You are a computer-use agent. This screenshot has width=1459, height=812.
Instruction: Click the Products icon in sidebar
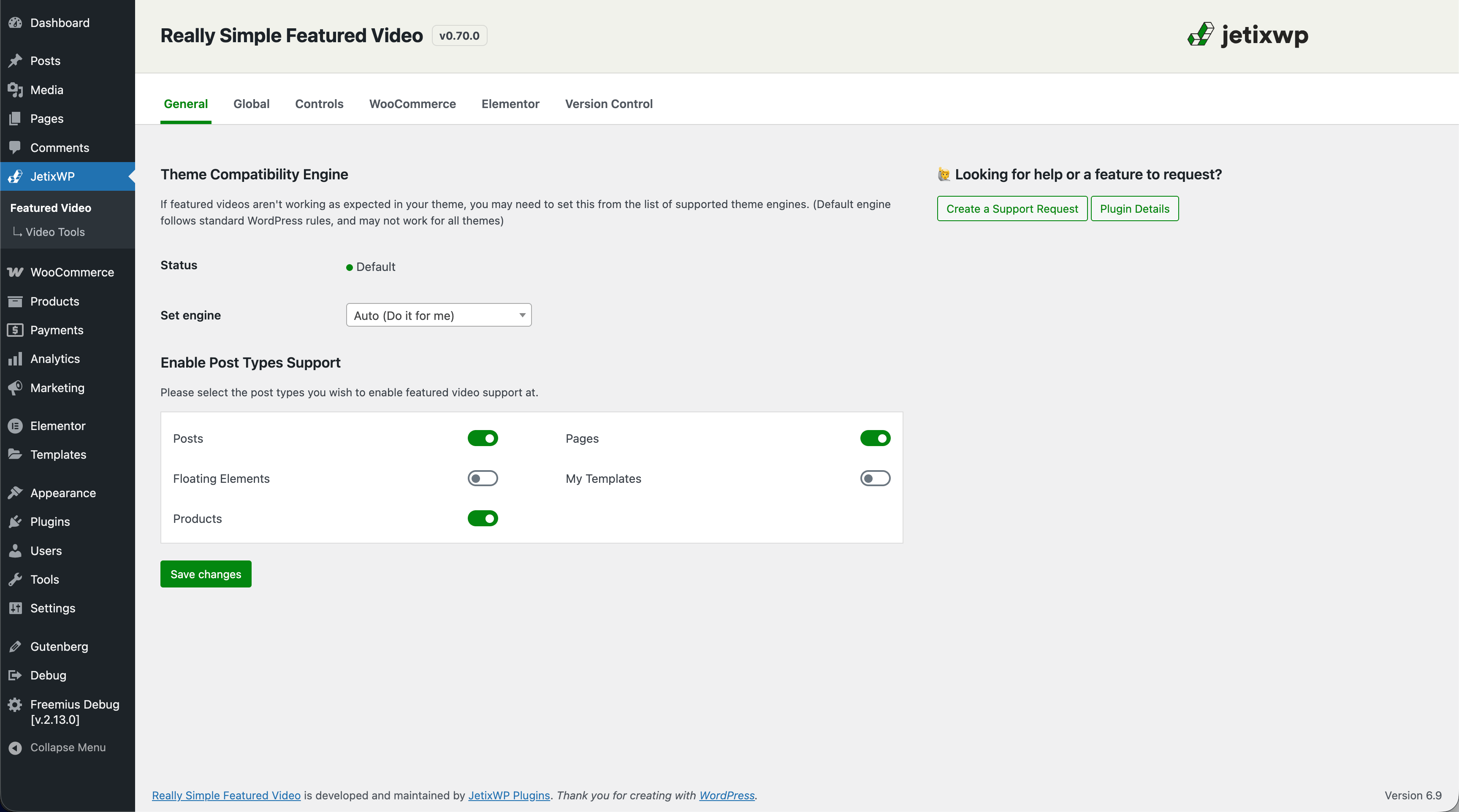(x=15, y=301)
